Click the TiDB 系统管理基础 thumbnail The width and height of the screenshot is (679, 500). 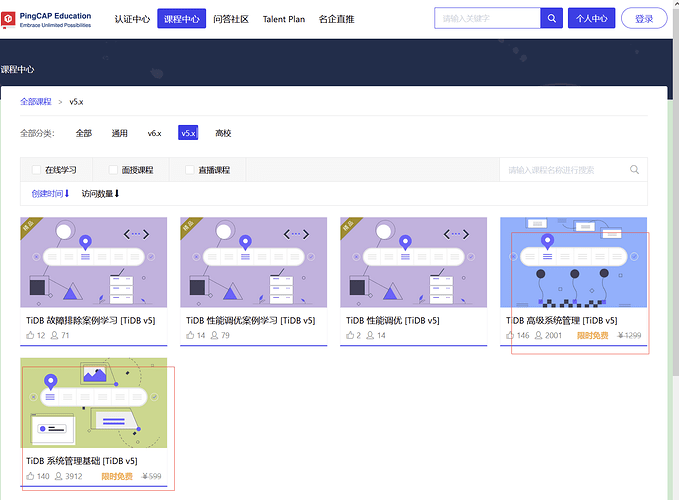click(x=94, y=403)
